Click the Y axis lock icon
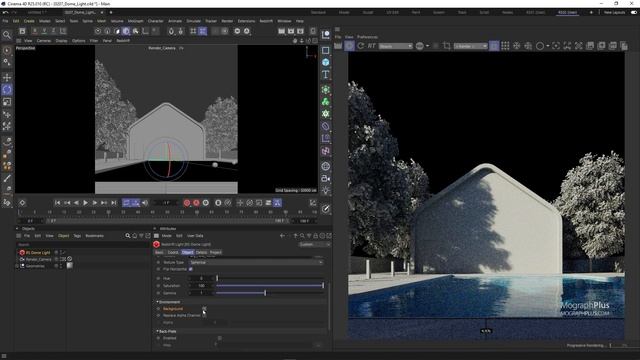This screenshot has height=360, width=640. click(x=44, y=31)
